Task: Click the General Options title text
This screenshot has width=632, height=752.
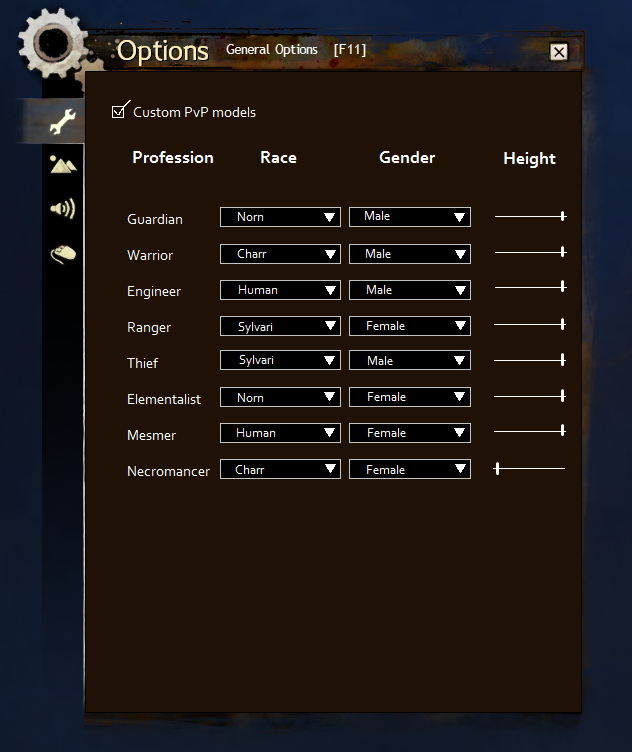Action: [x=272, y=49]
